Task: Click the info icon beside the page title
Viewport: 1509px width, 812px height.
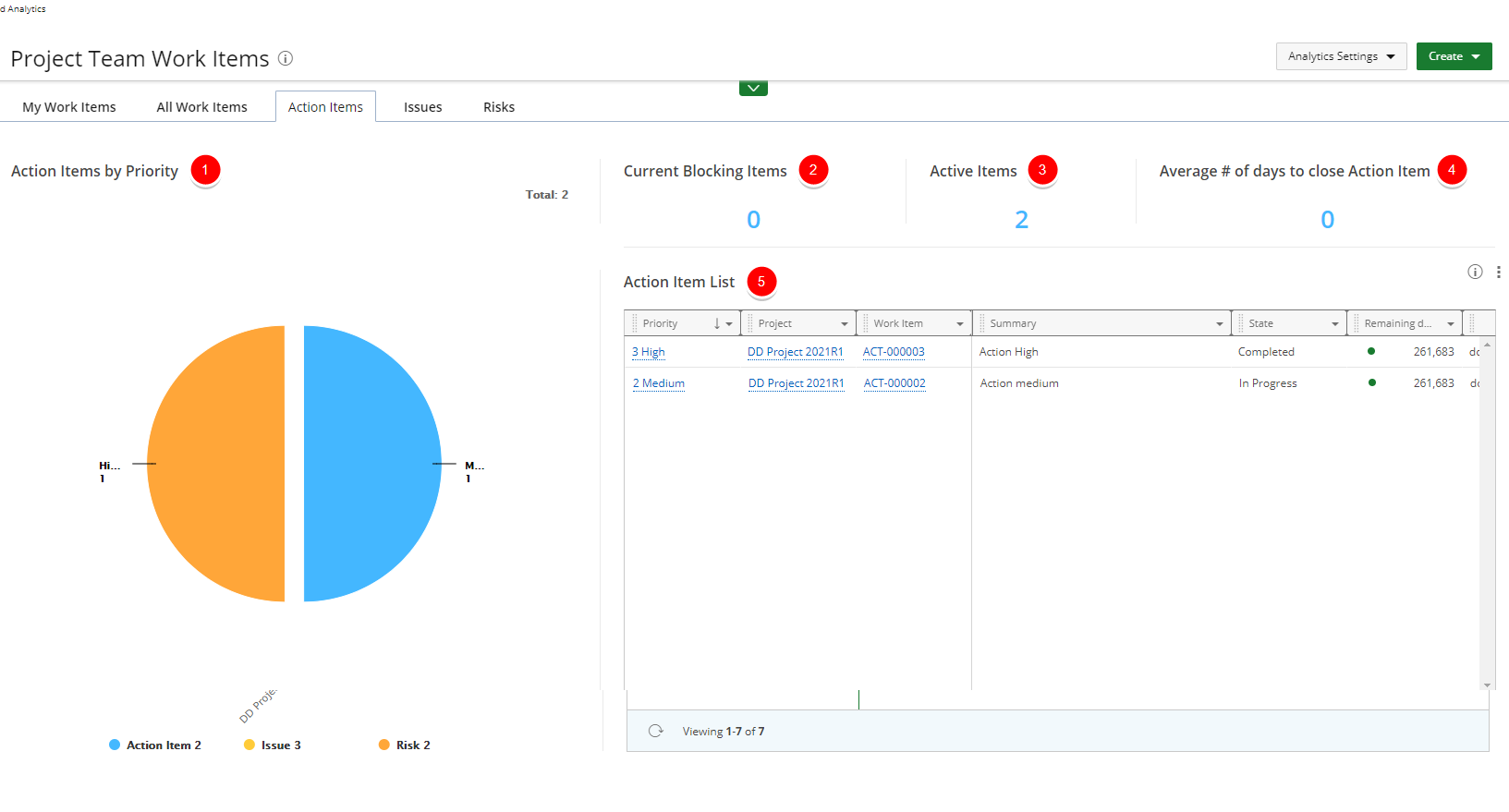Action: (286, 58)
